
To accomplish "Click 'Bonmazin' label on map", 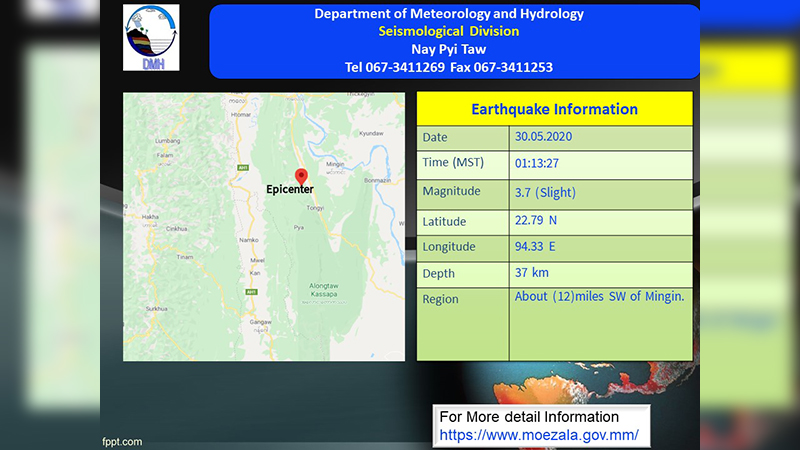I will pyautogui.click(x=378, y=181).
